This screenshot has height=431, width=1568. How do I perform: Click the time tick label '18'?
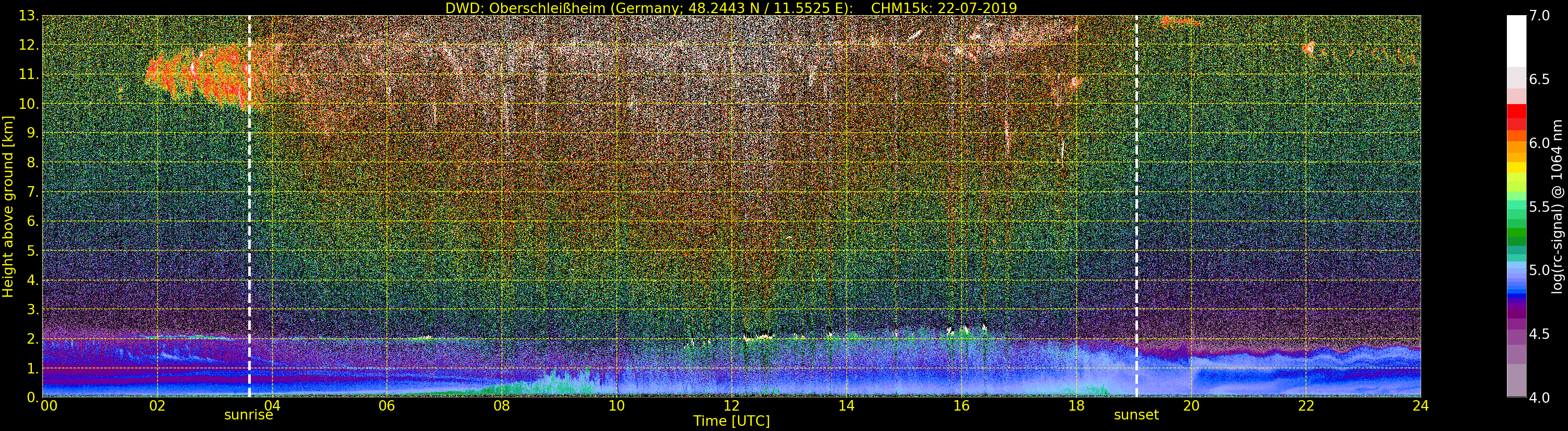click(x=1076, y=405)
